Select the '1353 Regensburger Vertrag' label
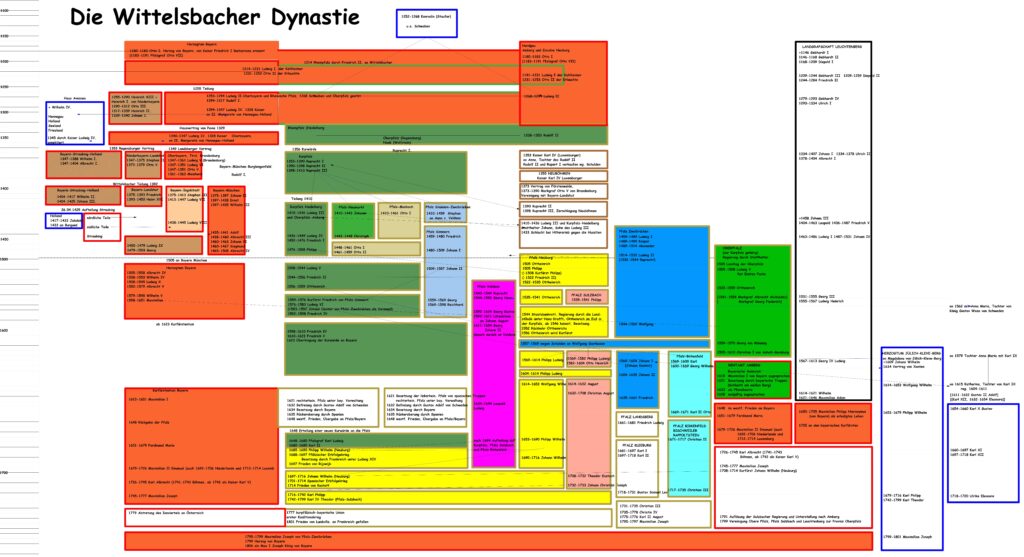The image size is (1024, 557). (x=132, y=148)
